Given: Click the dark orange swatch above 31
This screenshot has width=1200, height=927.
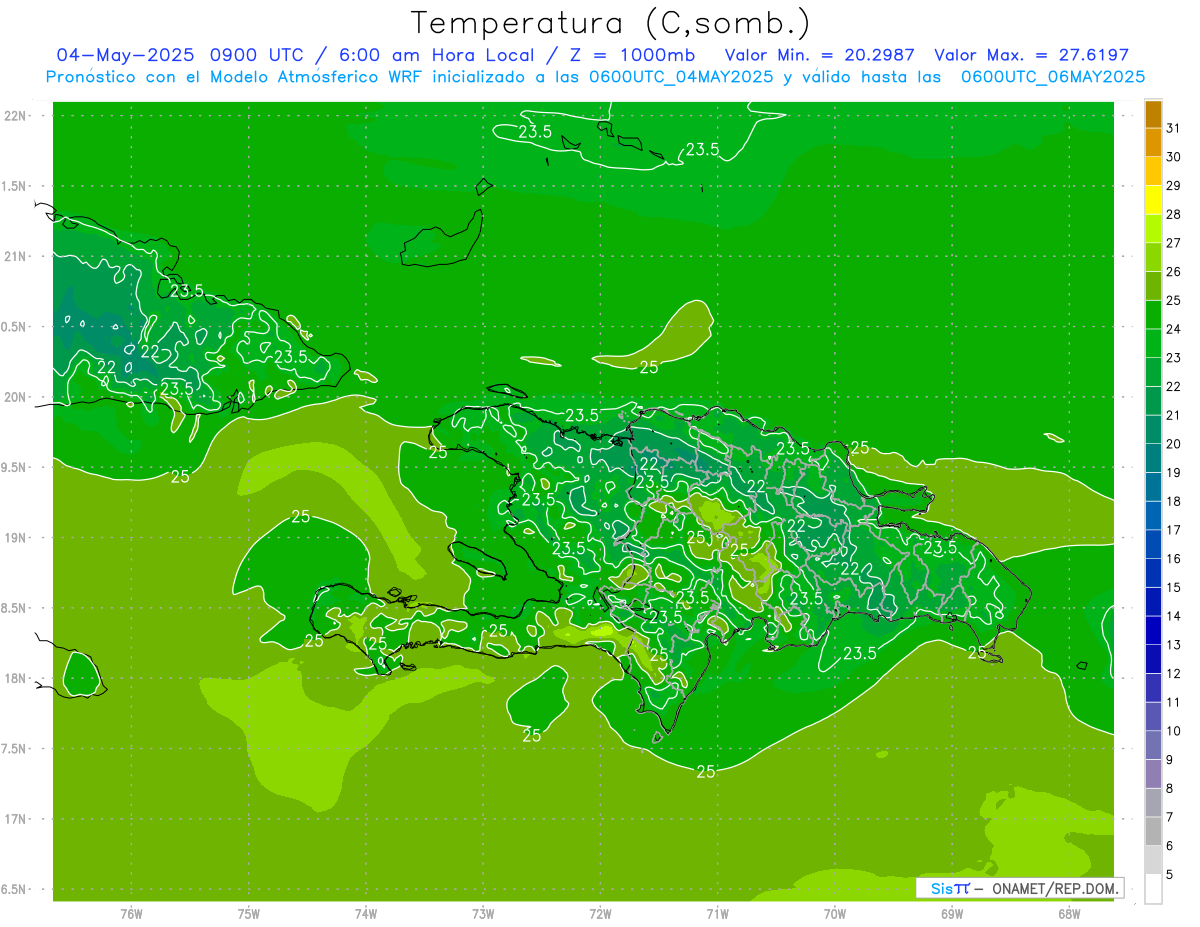Looking at the screenshot, I should tap(1153, 114).
